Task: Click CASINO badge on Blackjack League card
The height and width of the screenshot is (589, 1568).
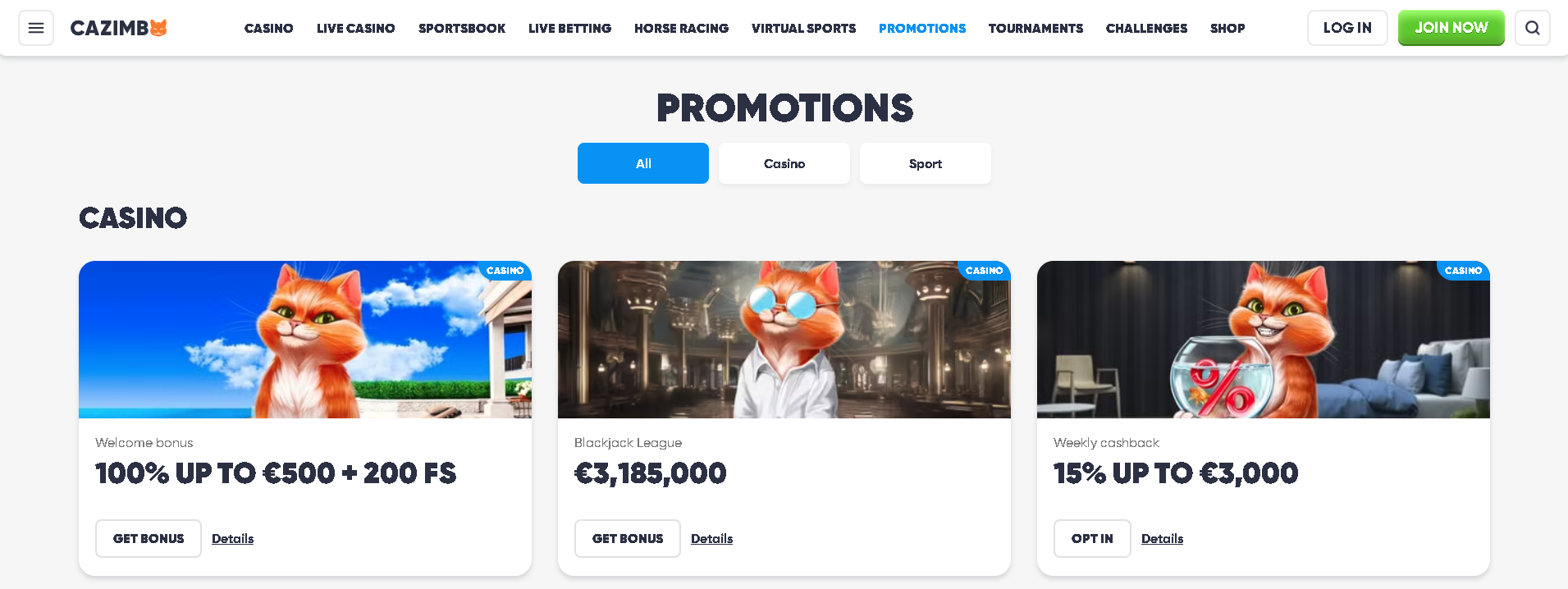Action: pos(984,271)
